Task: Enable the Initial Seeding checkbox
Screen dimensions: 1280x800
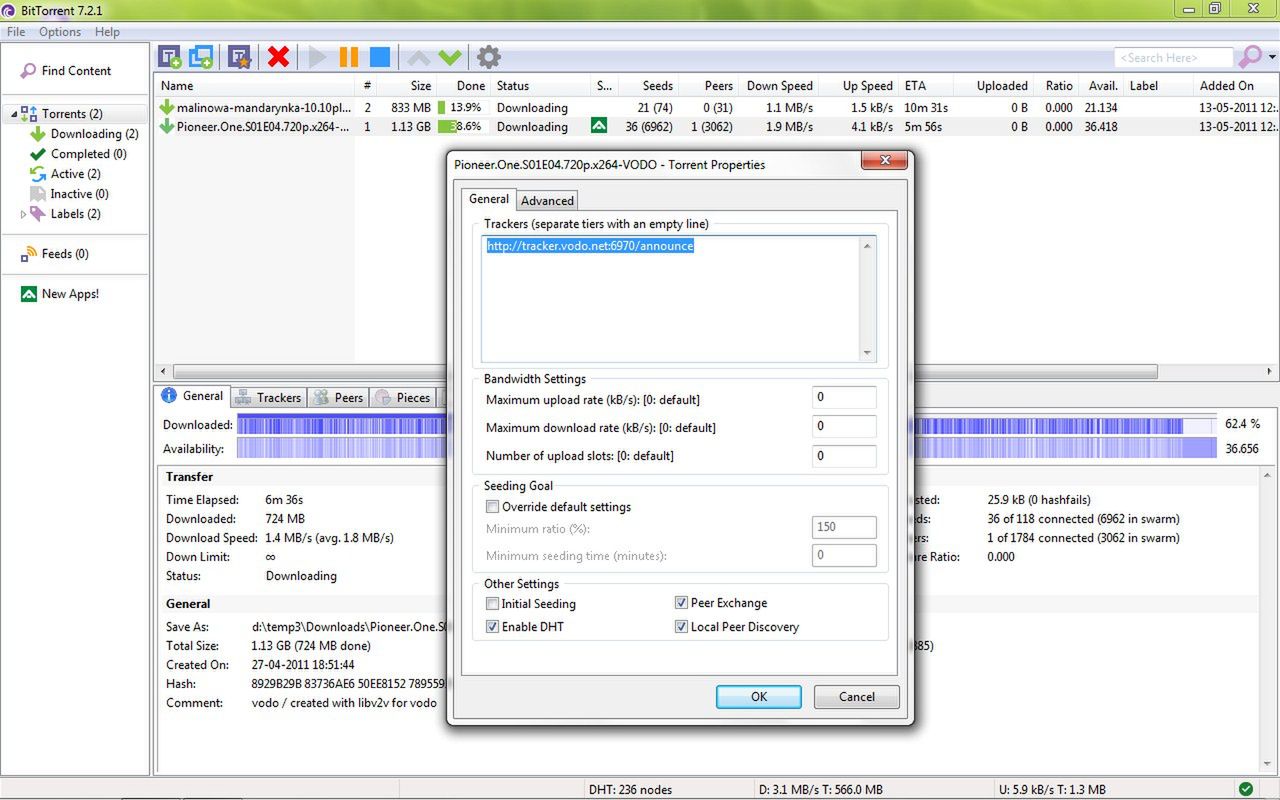Action: (x=492, y=603)
